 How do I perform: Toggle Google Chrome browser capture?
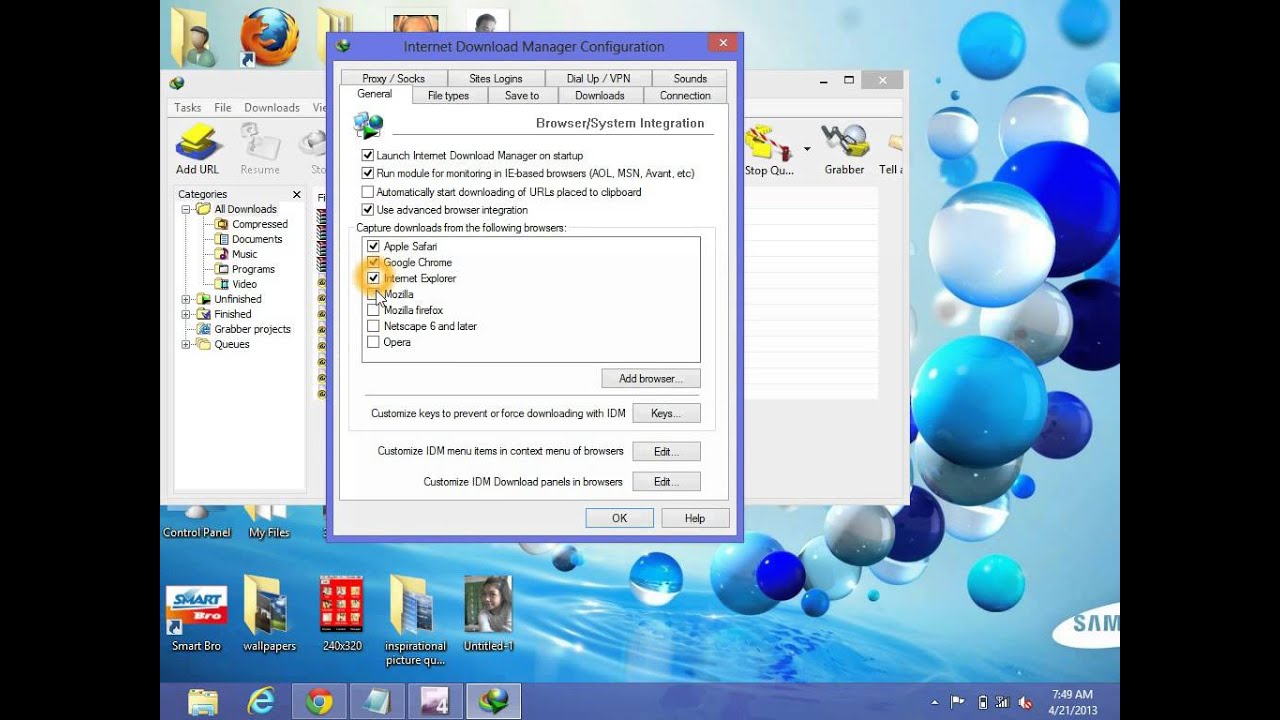tap(373, 262)
